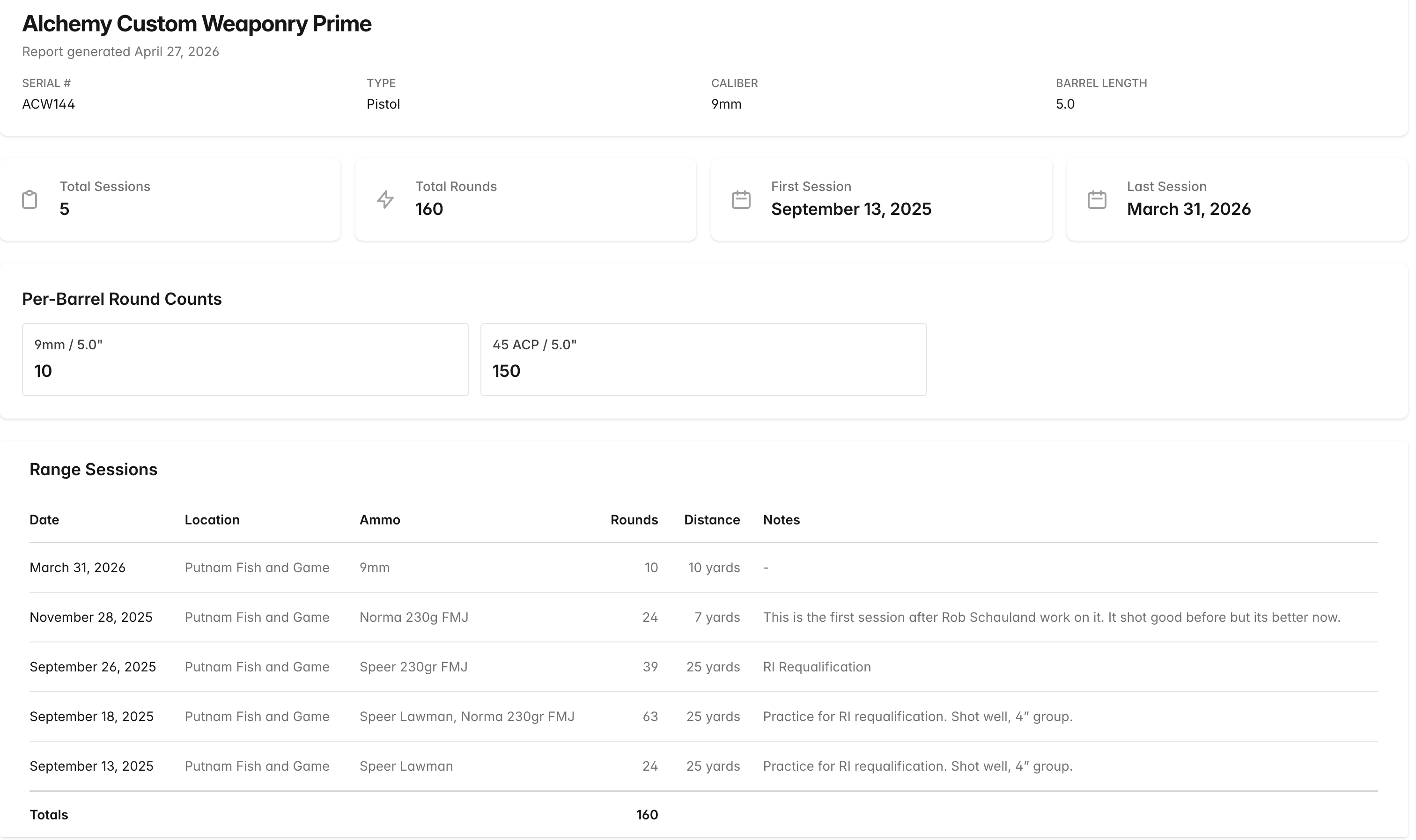
Task: Select the 9mm value under CALIBER
Action: (x=726, y=104)
